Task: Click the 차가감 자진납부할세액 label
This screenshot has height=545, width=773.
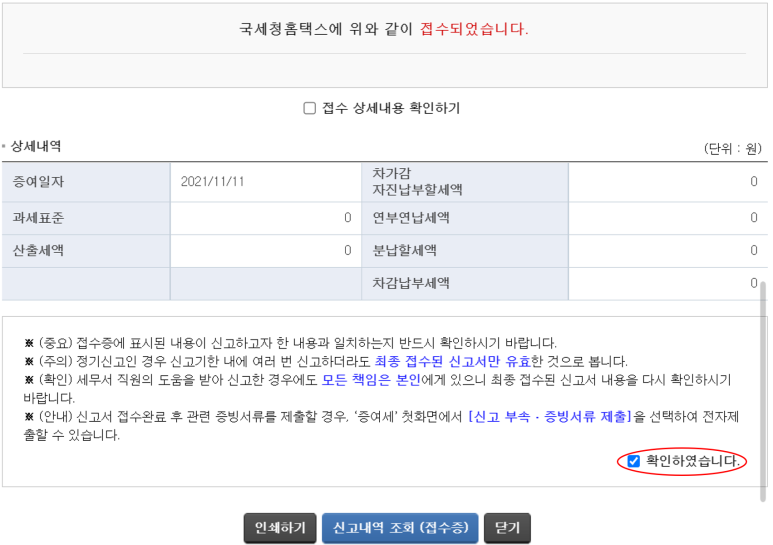Action: pos(417,181)
